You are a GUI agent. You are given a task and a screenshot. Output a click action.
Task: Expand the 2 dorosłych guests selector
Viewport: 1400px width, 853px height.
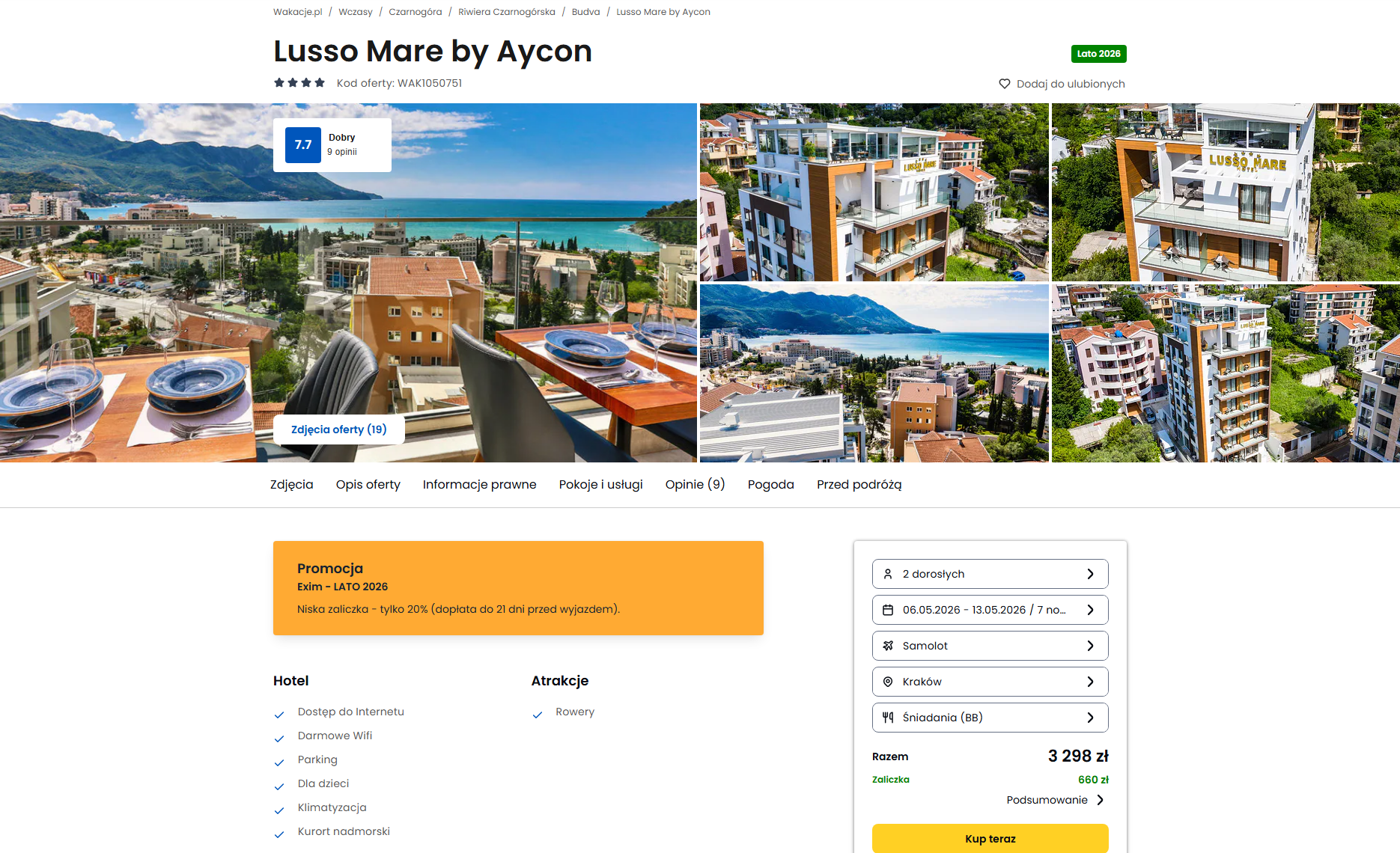coord(990,574)
